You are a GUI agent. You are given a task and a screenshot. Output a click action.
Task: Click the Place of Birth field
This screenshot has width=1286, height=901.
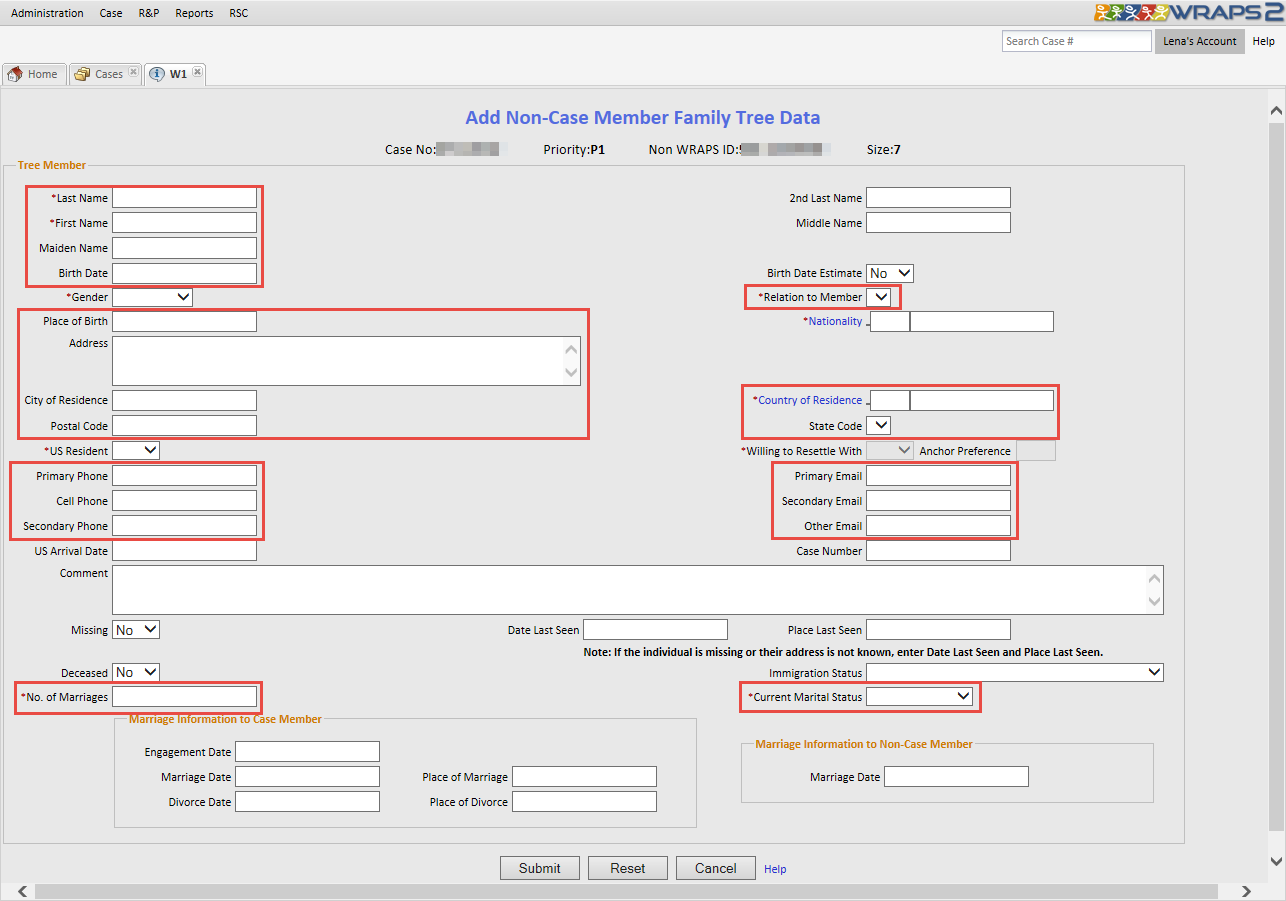pos(184,321)
